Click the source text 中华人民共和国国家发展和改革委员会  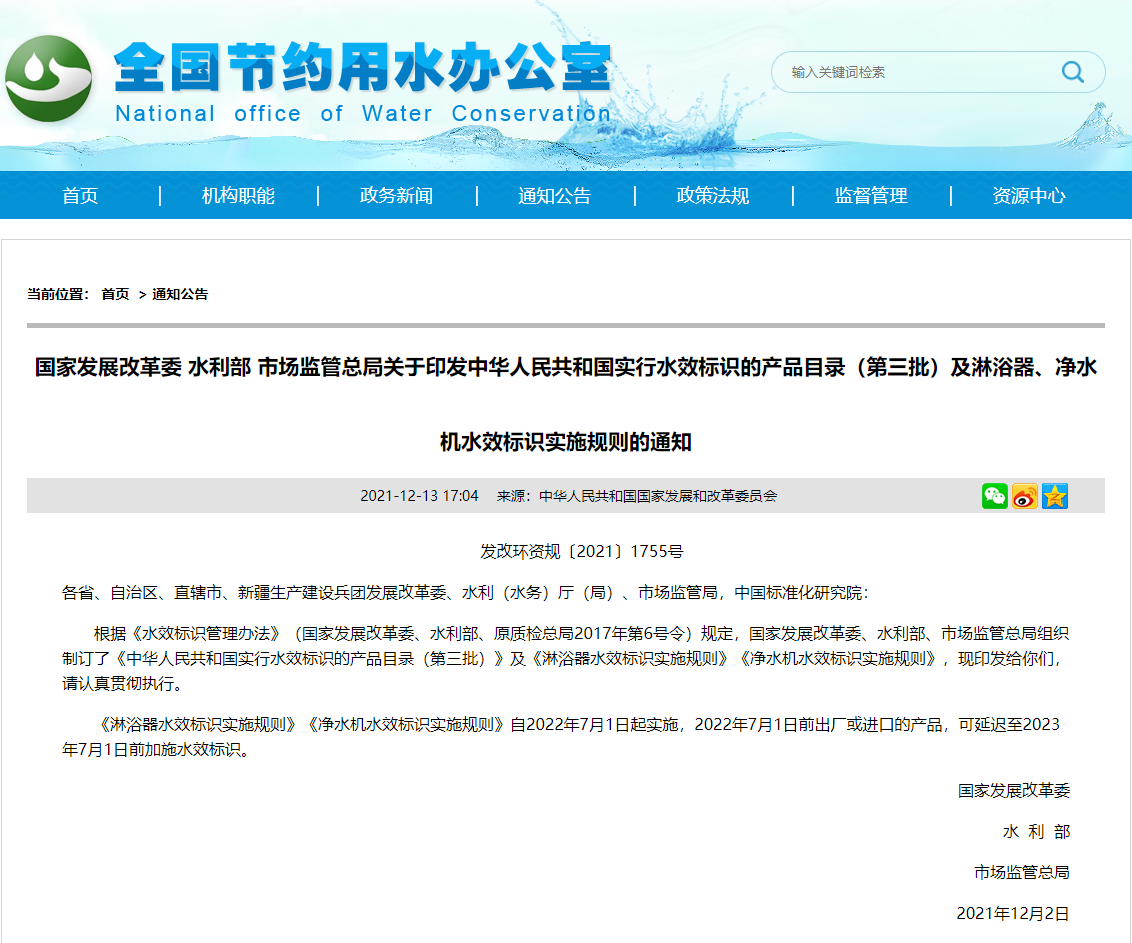(x=657, y=496)
